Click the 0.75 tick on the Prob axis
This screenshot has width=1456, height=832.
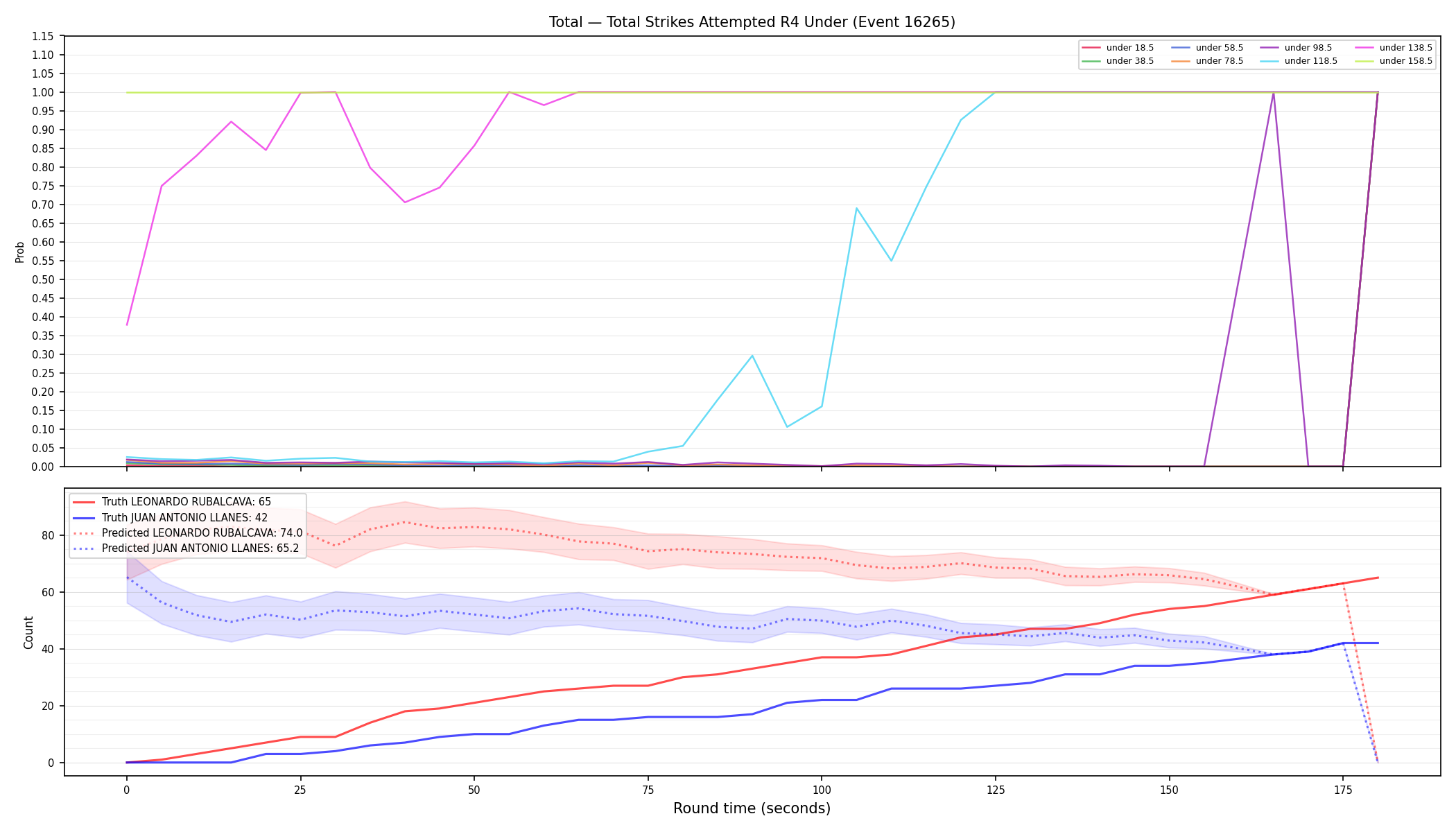[x=43, y=187]
